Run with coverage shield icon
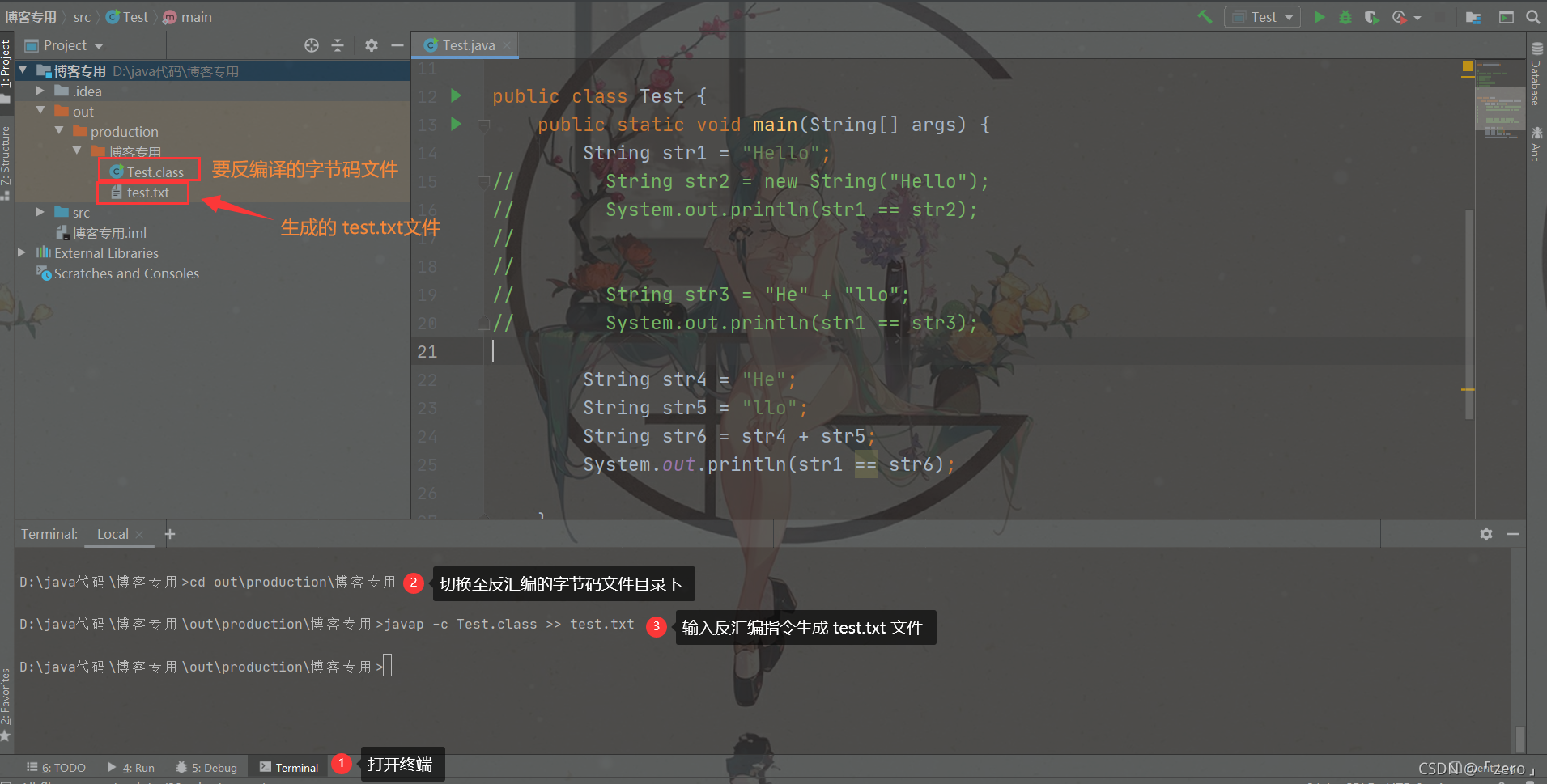Screen dimensions: 1547x784 pyautogui.click(x=1371, y=17)
